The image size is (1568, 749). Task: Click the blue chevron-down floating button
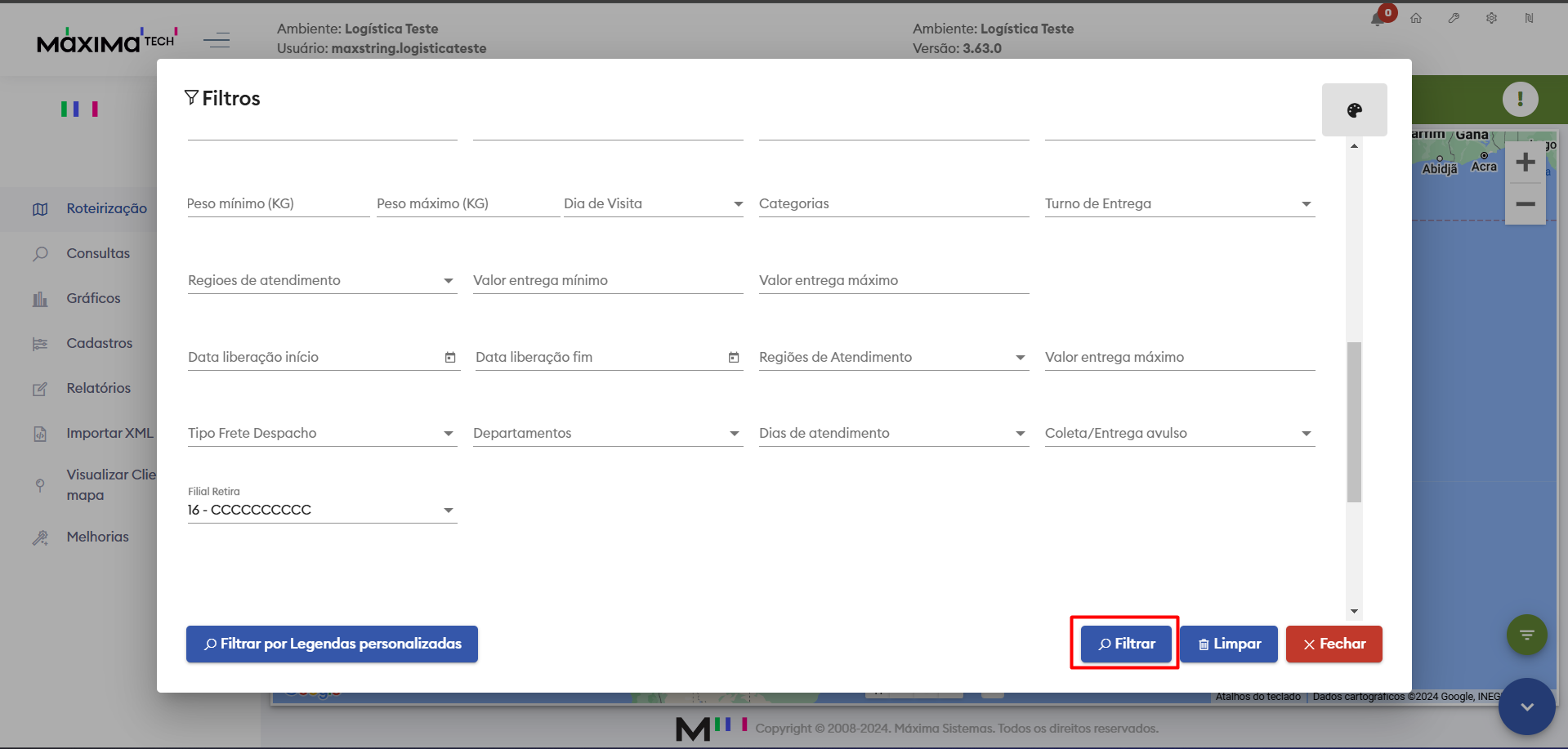pos(1526,707)
